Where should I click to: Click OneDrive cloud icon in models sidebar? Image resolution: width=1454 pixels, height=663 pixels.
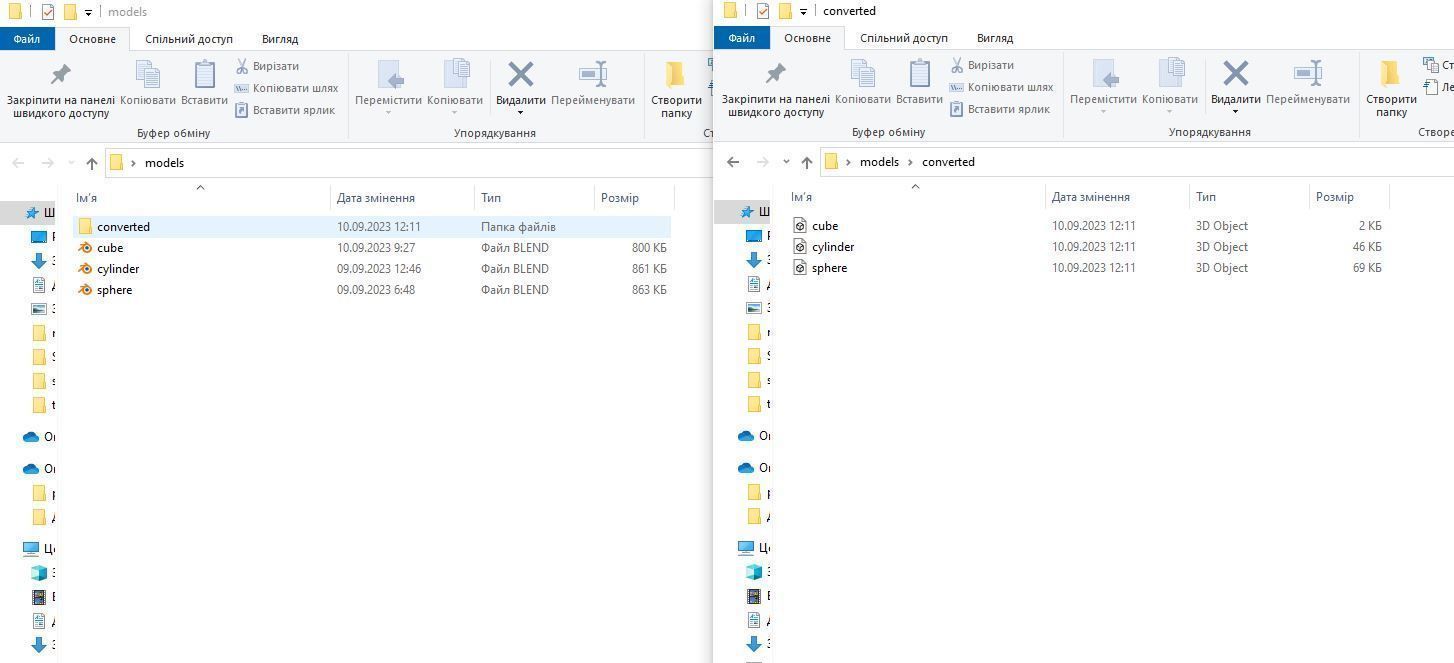click(x=31, y=437)
